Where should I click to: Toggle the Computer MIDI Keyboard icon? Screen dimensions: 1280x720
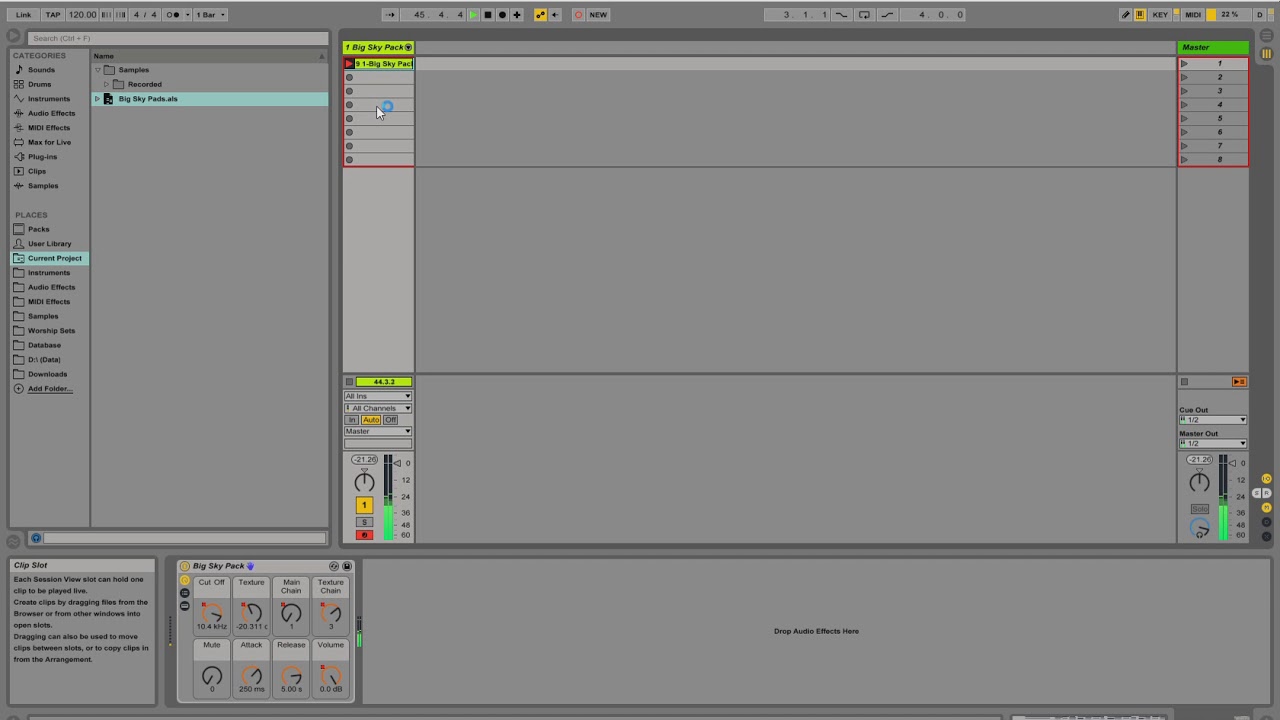click(1140, 15)
